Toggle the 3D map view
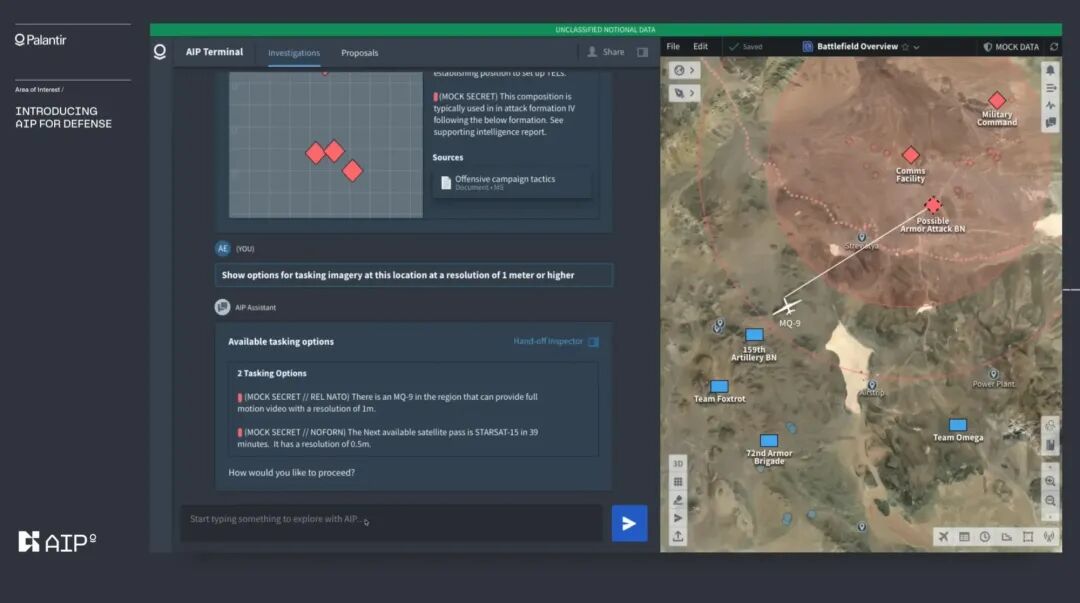The image size is (1080, 603). click(x=678, y=464)
